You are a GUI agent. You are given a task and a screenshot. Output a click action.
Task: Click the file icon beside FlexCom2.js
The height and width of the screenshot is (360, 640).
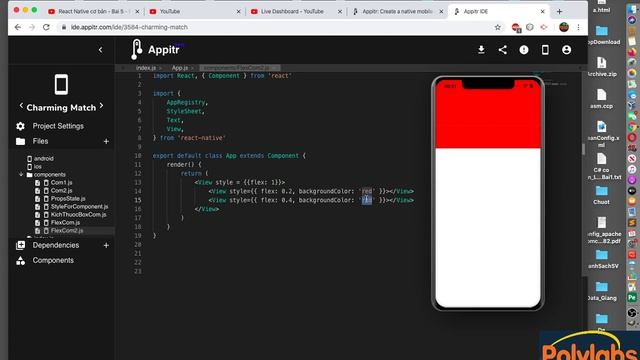click(38, 231)
